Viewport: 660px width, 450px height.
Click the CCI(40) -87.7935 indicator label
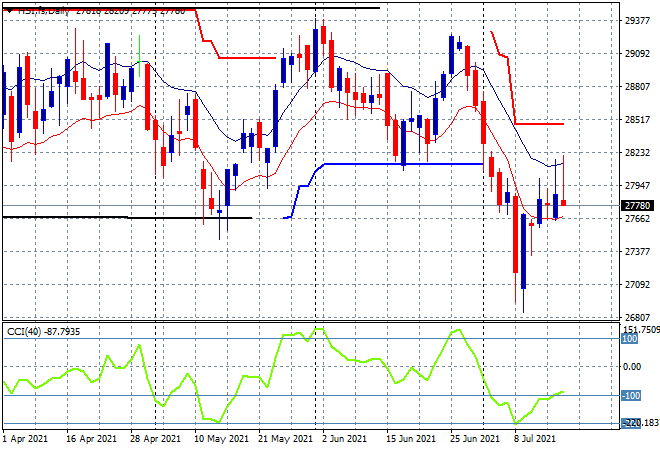coord(43,332)
